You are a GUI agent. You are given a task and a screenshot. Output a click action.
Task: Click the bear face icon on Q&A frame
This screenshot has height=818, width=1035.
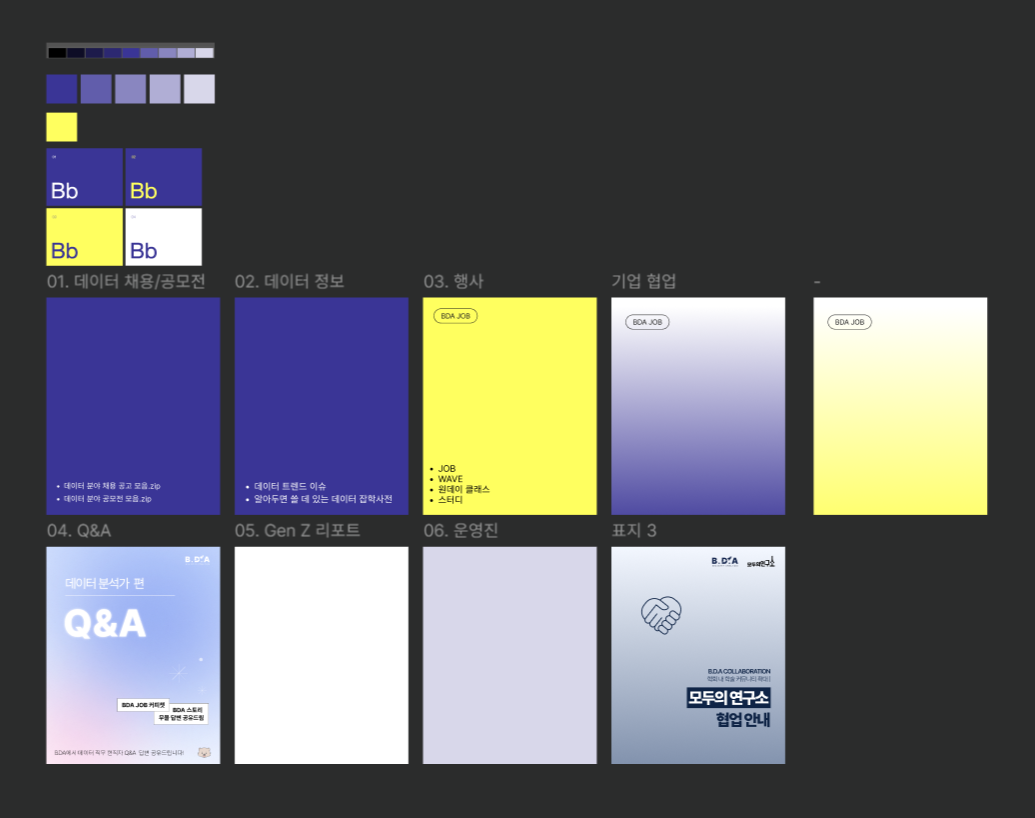tap(205, 752)
